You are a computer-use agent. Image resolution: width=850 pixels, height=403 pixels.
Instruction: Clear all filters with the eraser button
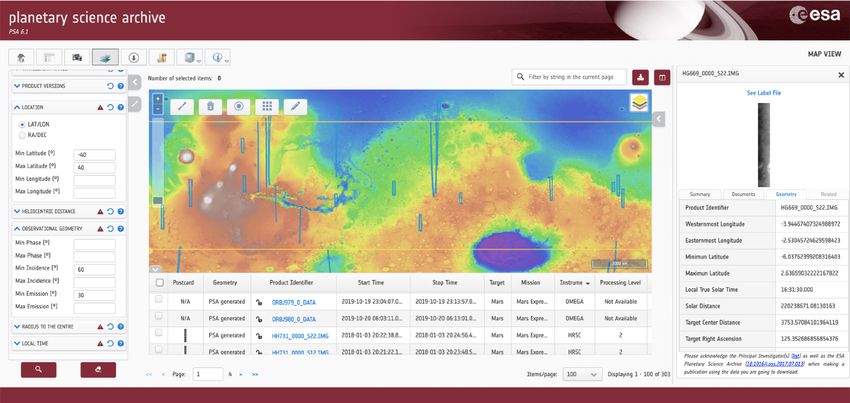pyautogui.click(x=98, y=370)
